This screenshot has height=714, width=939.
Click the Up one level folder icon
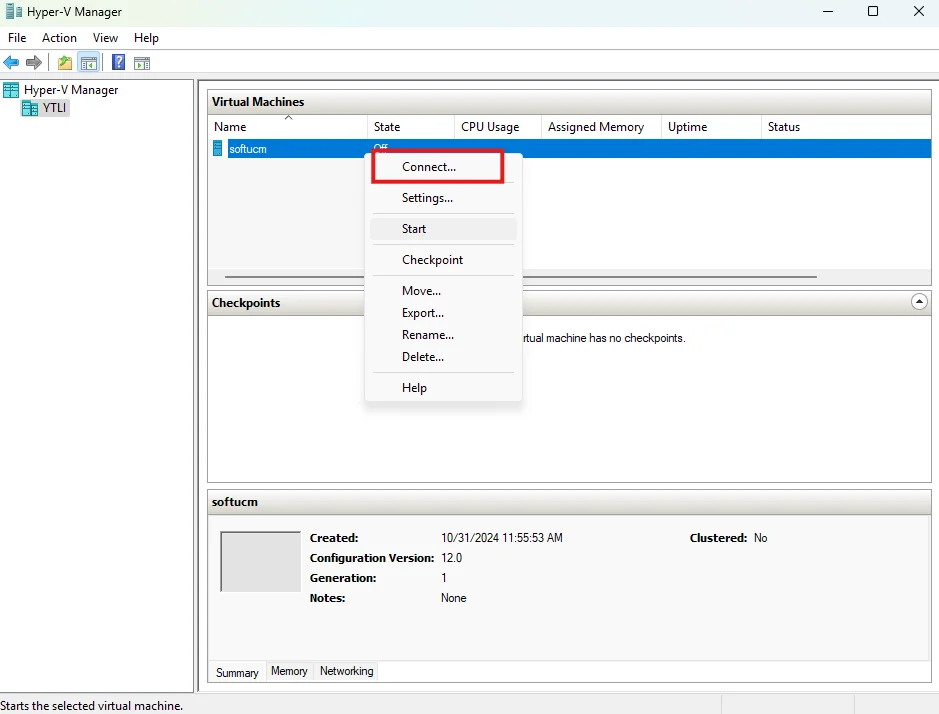click(65, 62)
